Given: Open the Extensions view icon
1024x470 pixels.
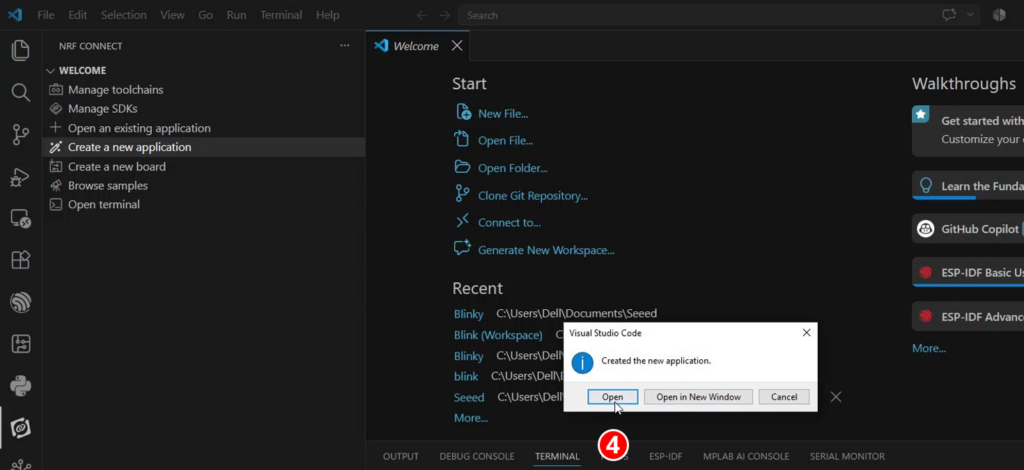Looking at the screenshot, I should coord(21,260).
